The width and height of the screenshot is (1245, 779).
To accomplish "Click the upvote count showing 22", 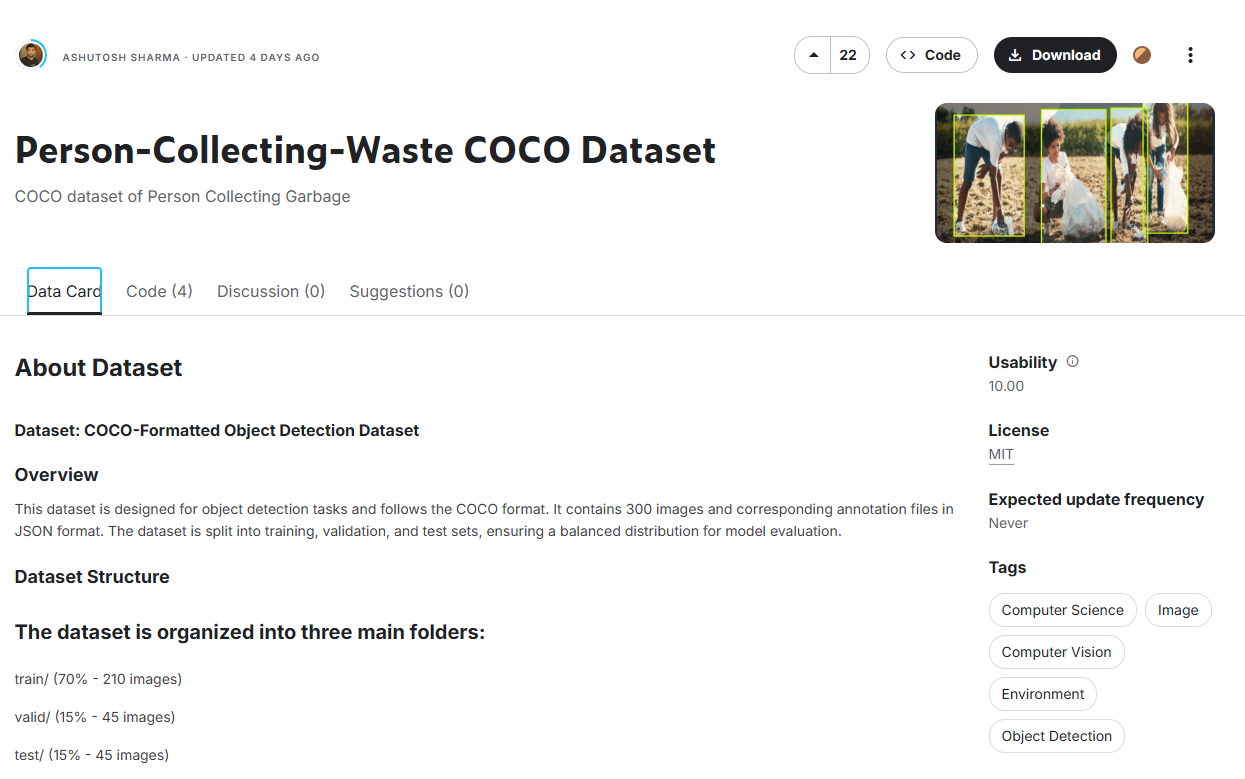I will click(x=849, y=55).
